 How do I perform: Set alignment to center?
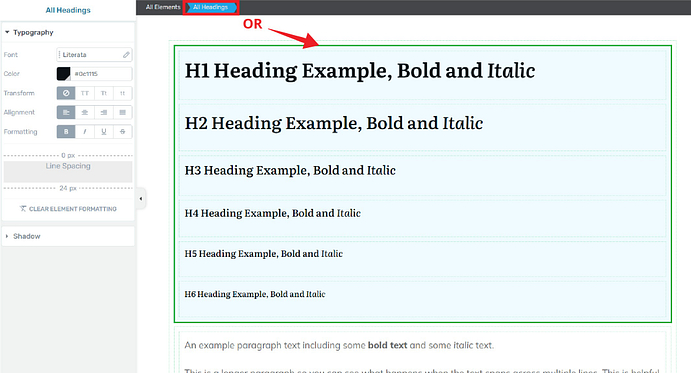85,112
